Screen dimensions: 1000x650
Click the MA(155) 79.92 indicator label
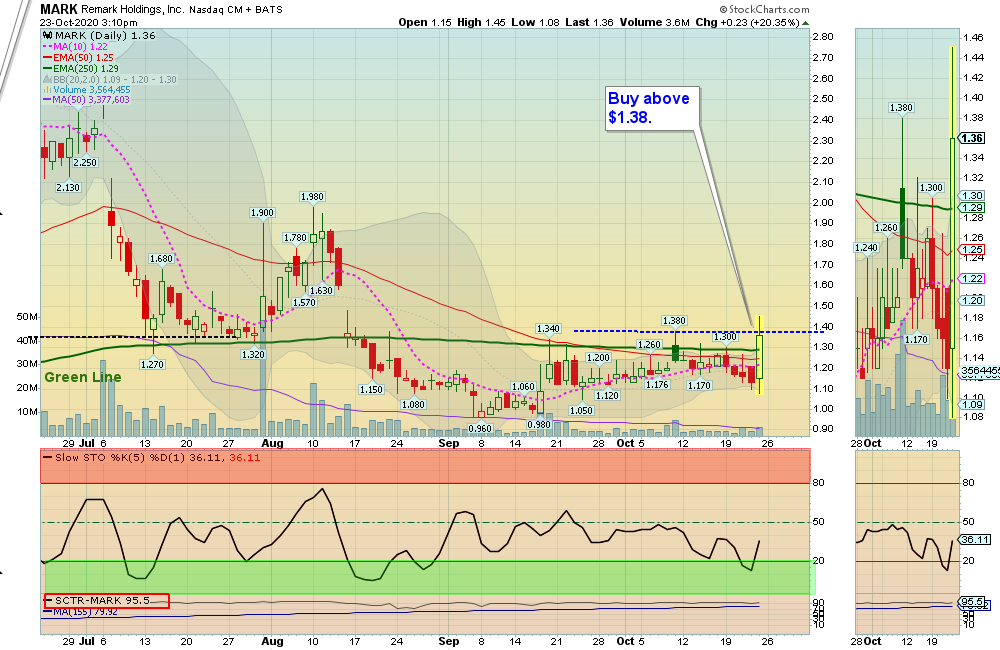click(80, 612)
